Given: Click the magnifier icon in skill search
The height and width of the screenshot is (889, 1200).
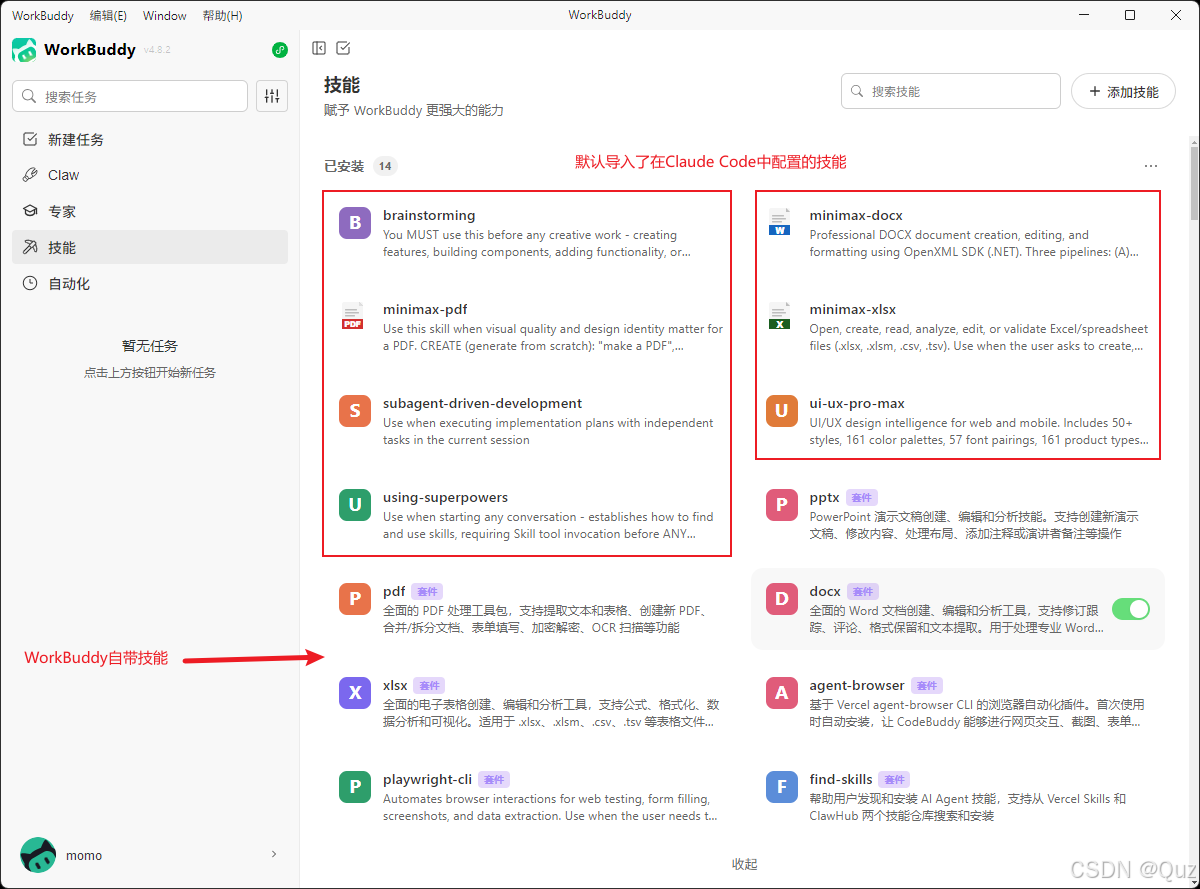Looking at the screenshot, I should (857, 91).
